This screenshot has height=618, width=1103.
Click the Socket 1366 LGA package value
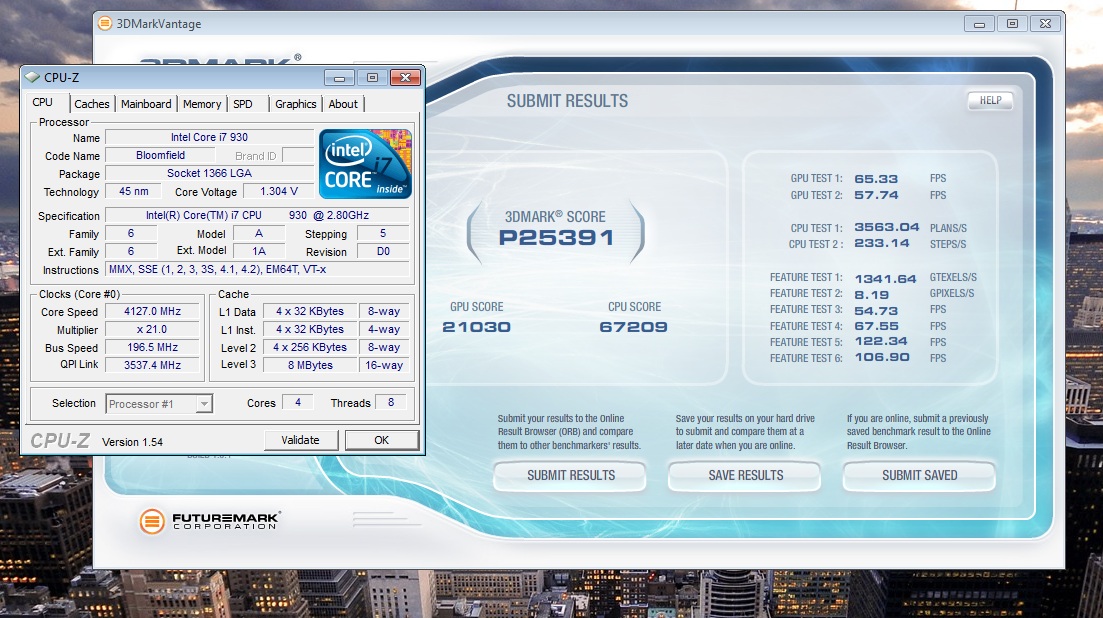coord(209,173)
